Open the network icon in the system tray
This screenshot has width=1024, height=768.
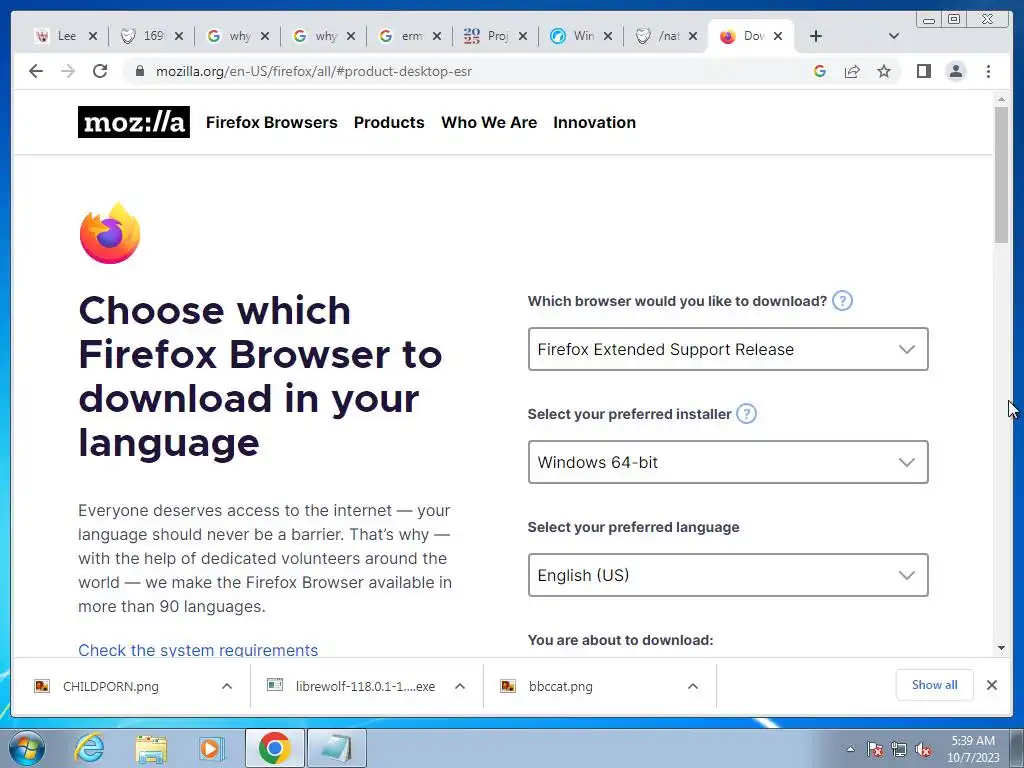(x=899, y=749)
